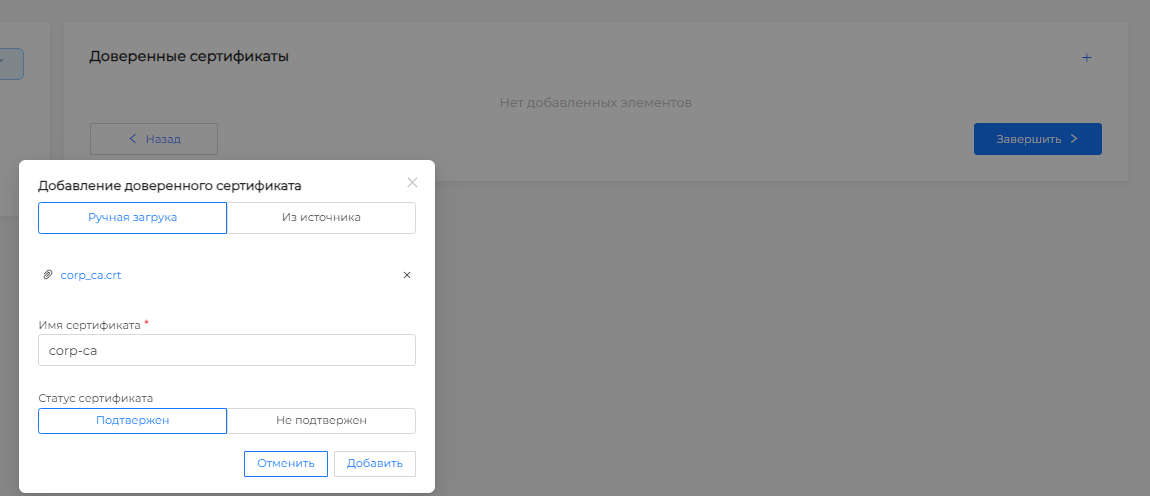Set certificate status to Не подтвержден
The image size is (1150, 496).
pyautogui.click(x=321, y=420)
